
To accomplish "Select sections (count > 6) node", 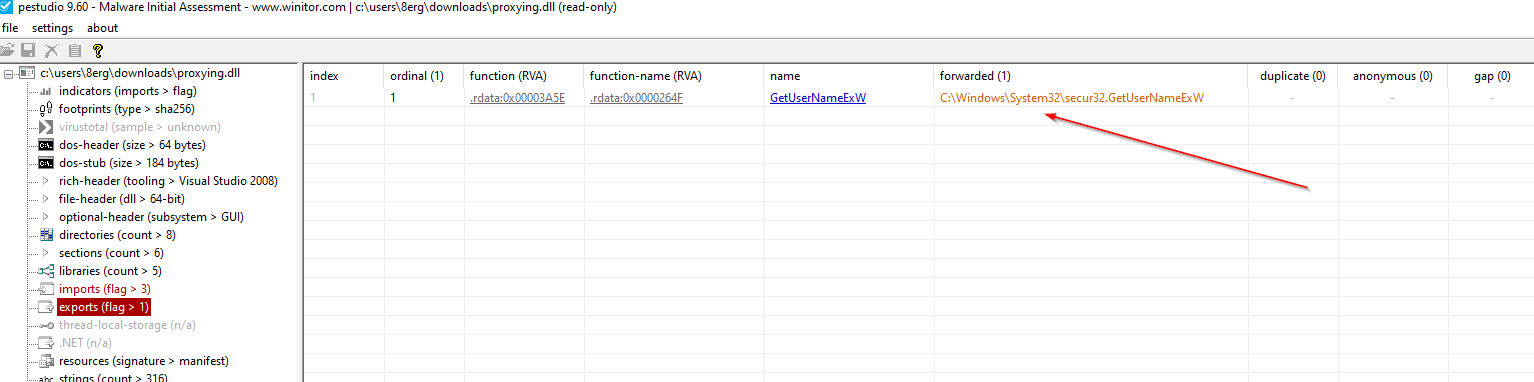I will click(x=110, y=253).
